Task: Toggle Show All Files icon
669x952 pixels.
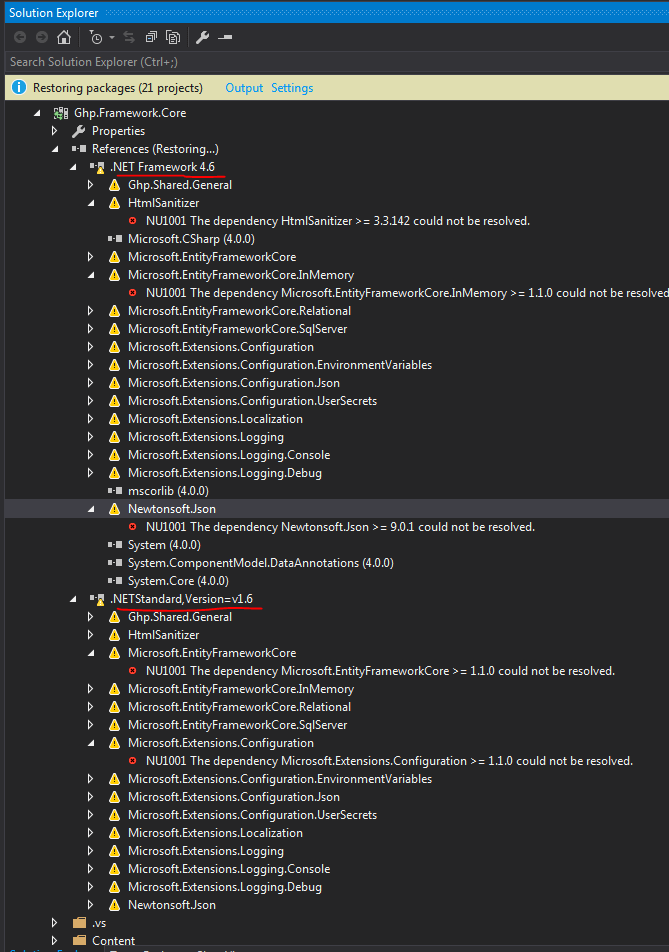Action: [x=173, y=38]
